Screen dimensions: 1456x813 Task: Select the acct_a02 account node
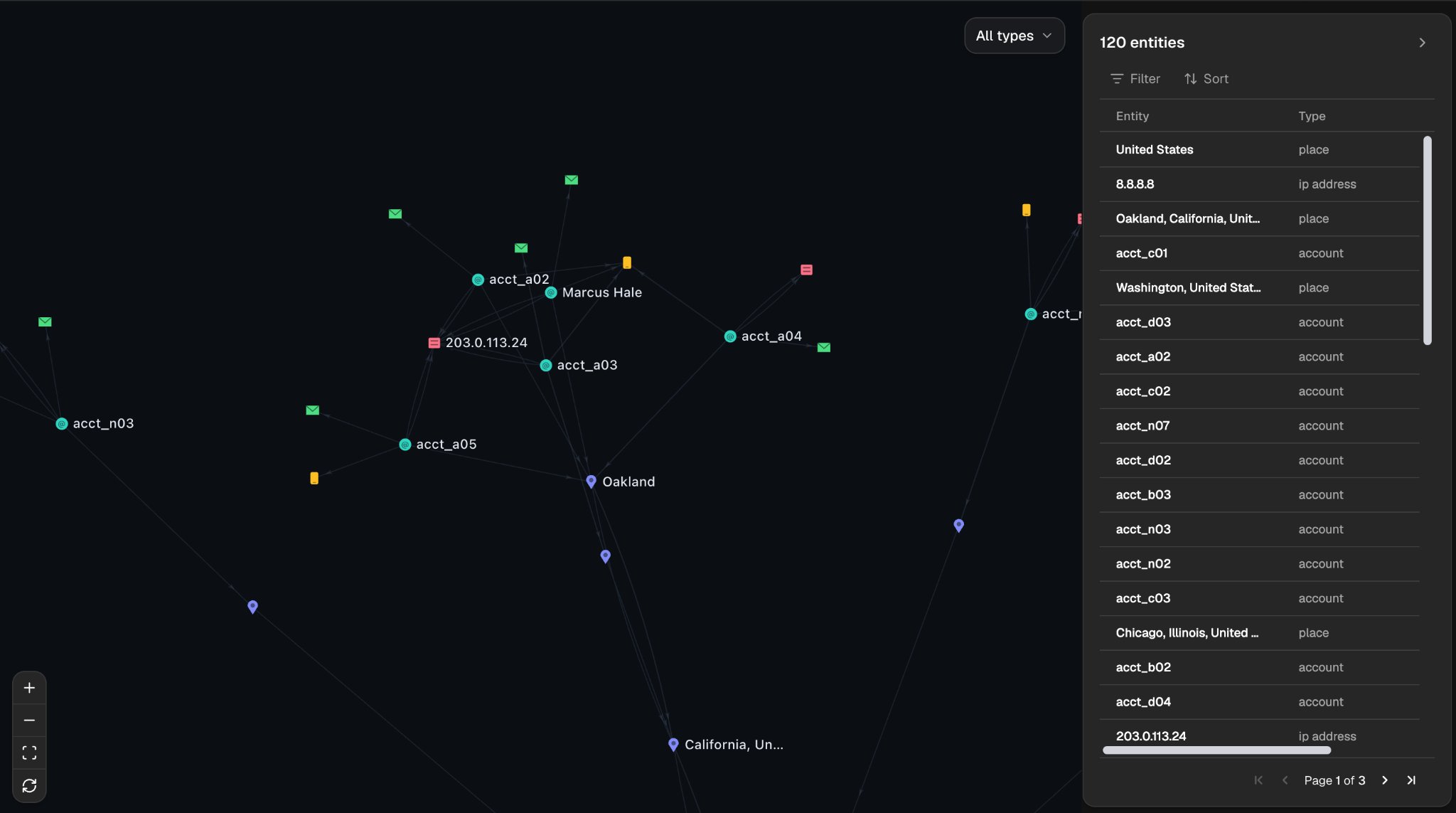pyautogui.click(x=478, y=280)
